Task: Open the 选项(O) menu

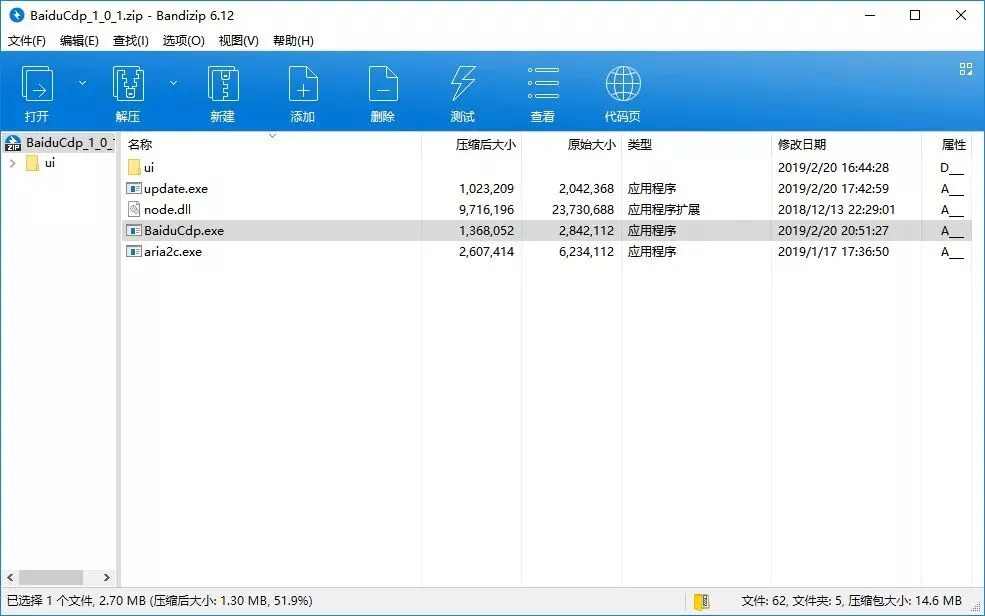Action: click(183, 41)
